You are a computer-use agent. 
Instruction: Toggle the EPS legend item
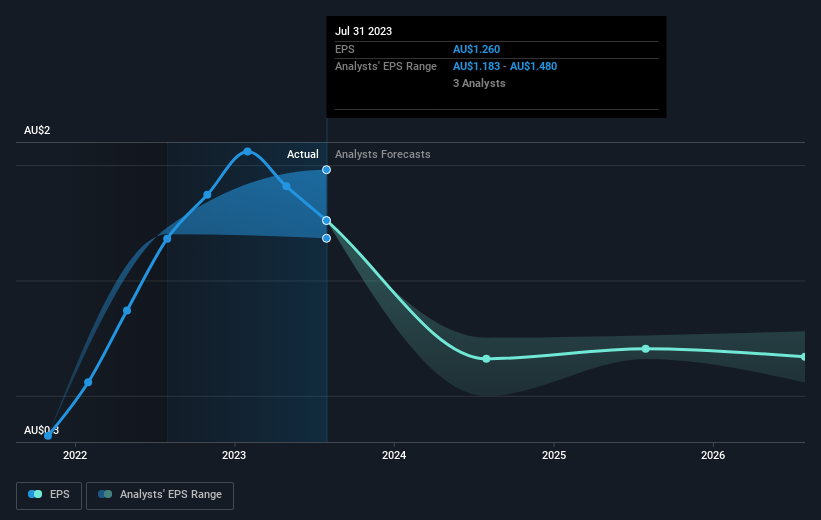coord(49,495)
